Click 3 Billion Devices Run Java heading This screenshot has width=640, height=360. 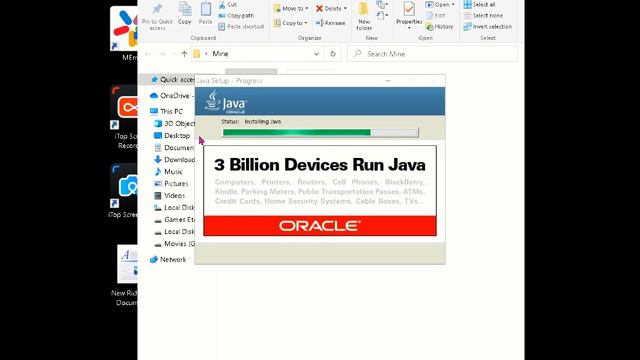pyautogui.click(x=320, y=165)
